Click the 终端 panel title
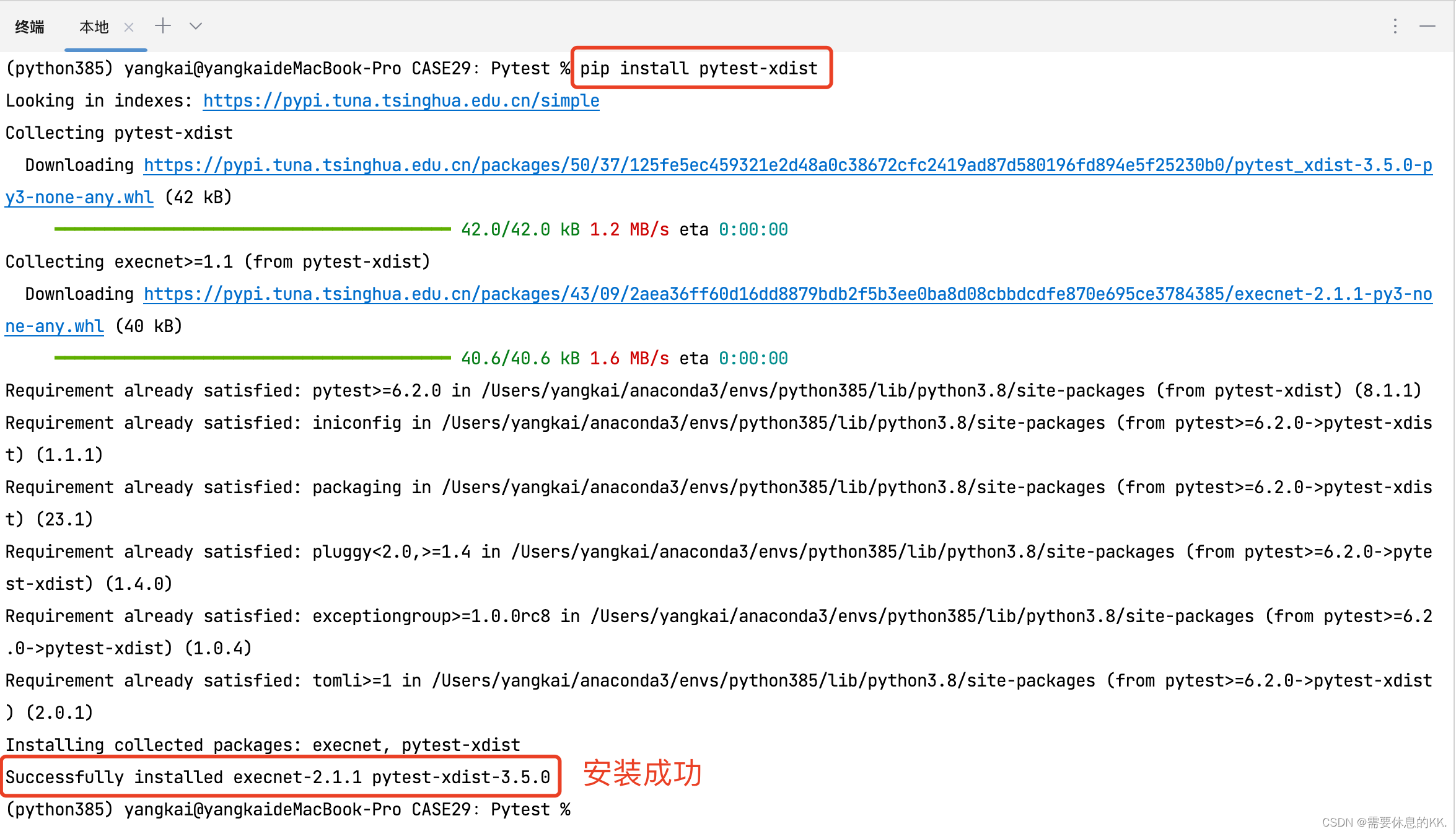Viewport: 1456px width, 834px height. (30, 27)
